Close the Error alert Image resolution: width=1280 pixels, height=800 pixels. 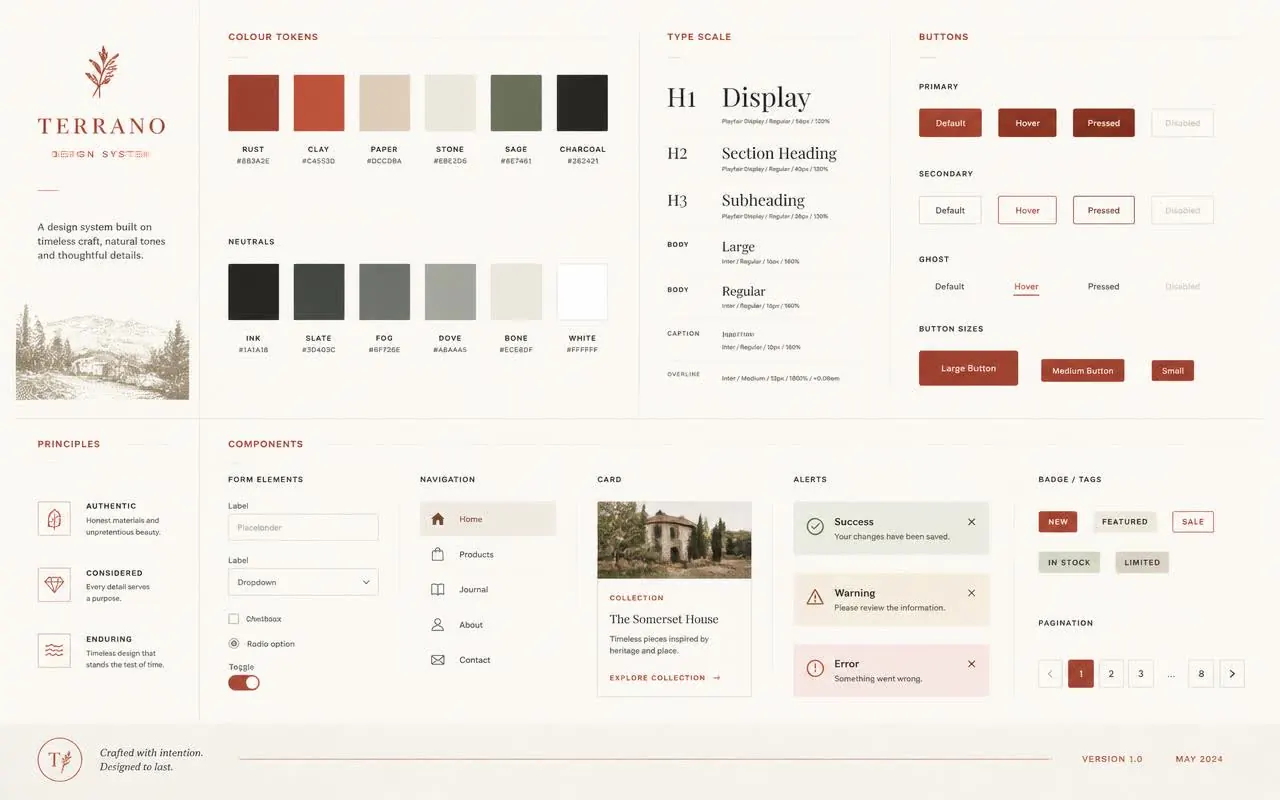pyautogui.click(x=971, y=664)
